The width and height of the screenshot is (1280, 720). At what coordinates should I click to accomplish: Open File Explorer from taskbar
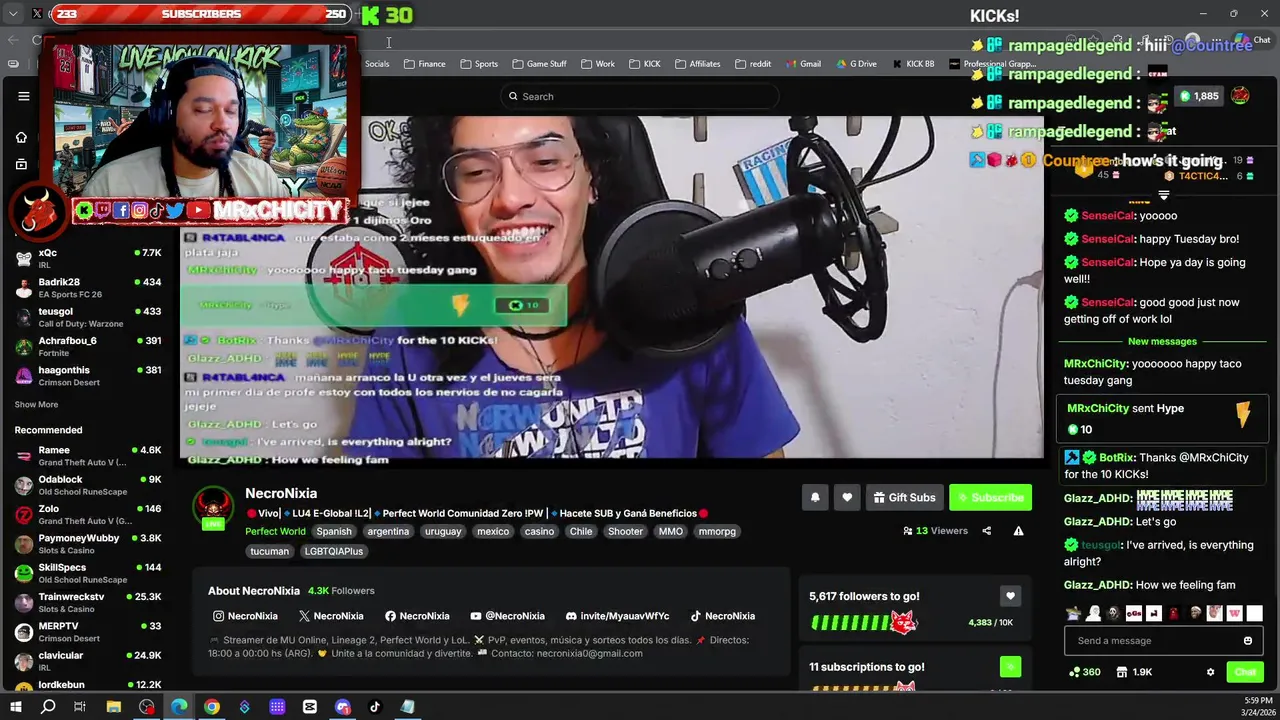[x=113, y=707]
